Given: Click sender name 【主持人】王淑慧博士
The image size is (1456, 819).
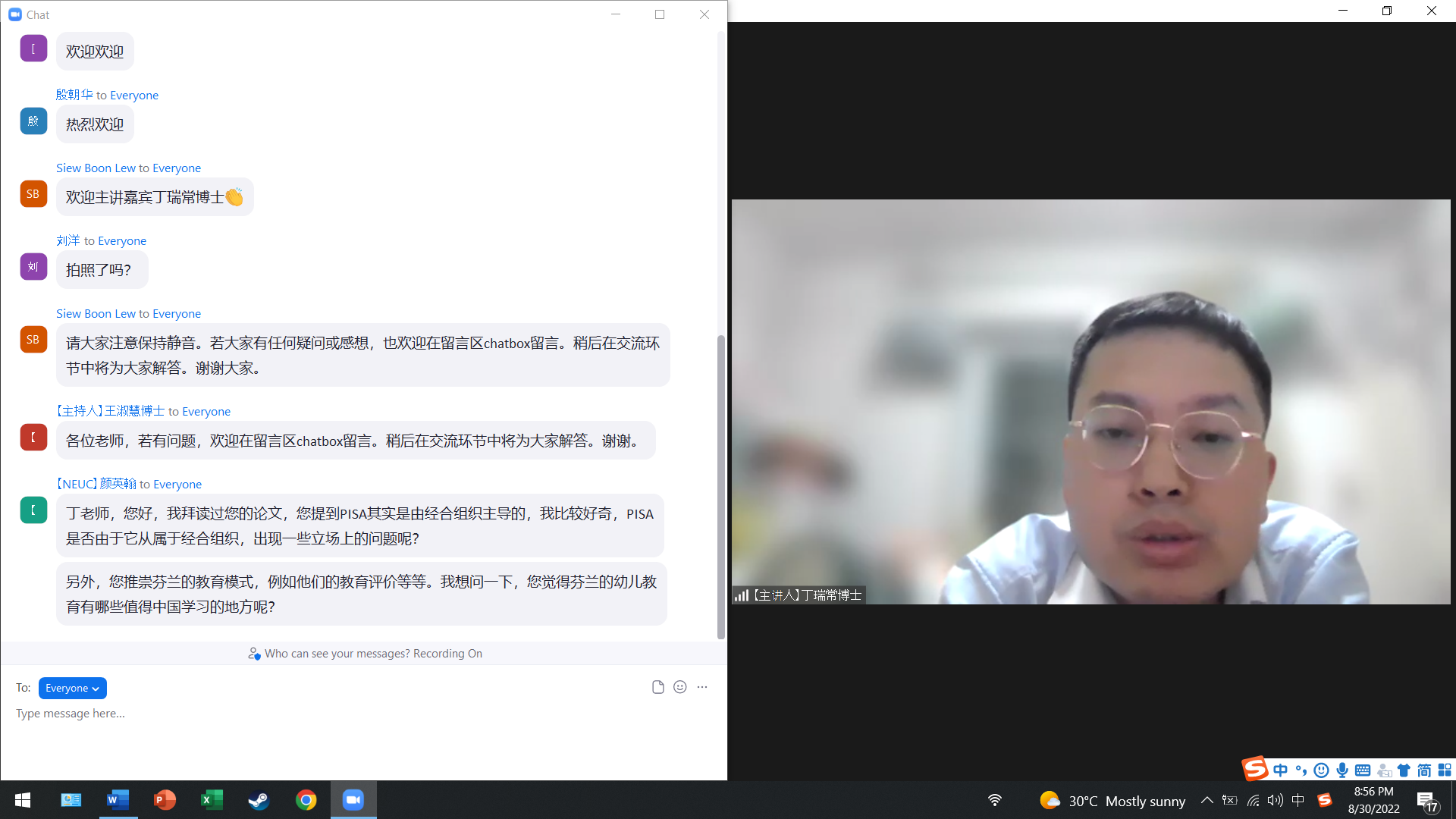Looking at the screenshot, I should pyautogui.click(x=109, y=411).
